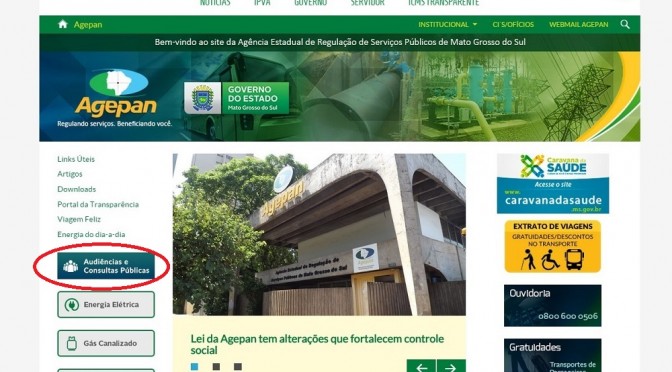Open Gás Canalizado cylinder icon button
This screenshot has height=372, width=672.
click(x=106, y=343)
